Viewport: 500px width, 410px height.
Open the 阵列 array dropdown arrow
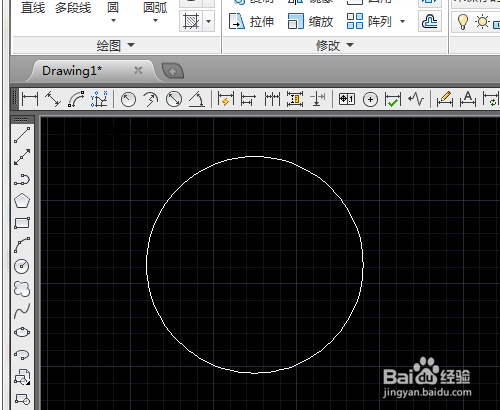click(x=402, y=22)
